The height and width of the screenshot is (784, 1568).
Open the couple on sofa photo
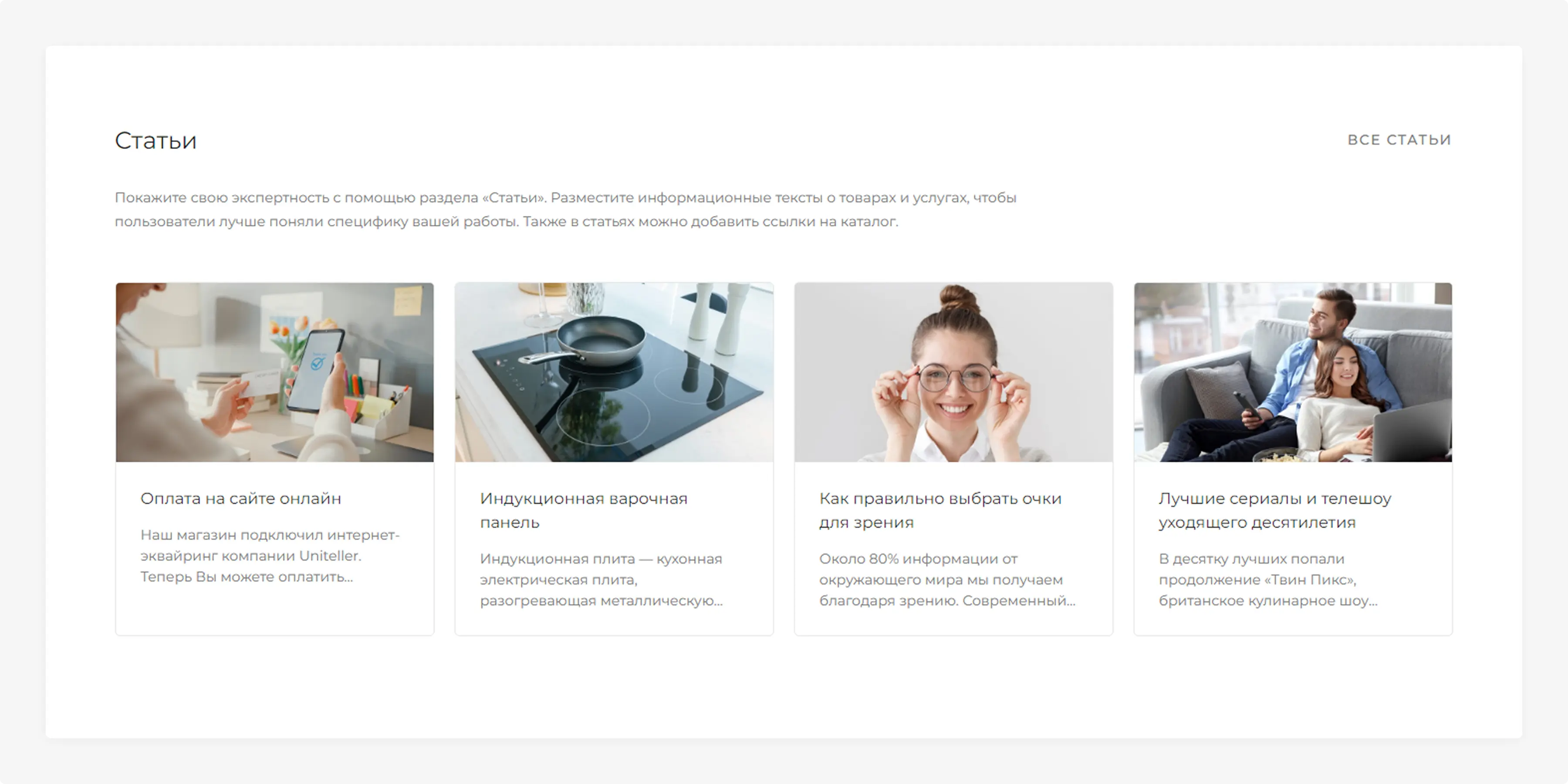pyautogui.click(x=1293, y=372)
